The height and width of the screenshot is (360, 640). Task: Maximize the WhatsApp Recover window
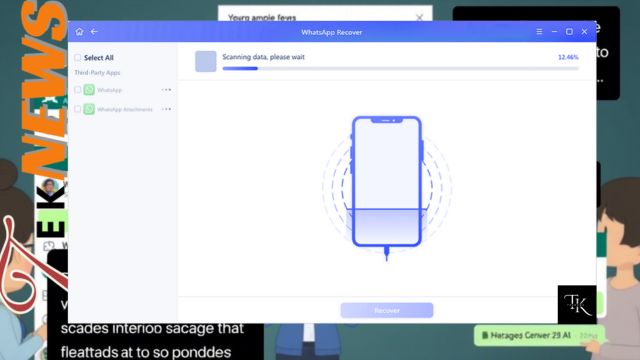(569, 31)
